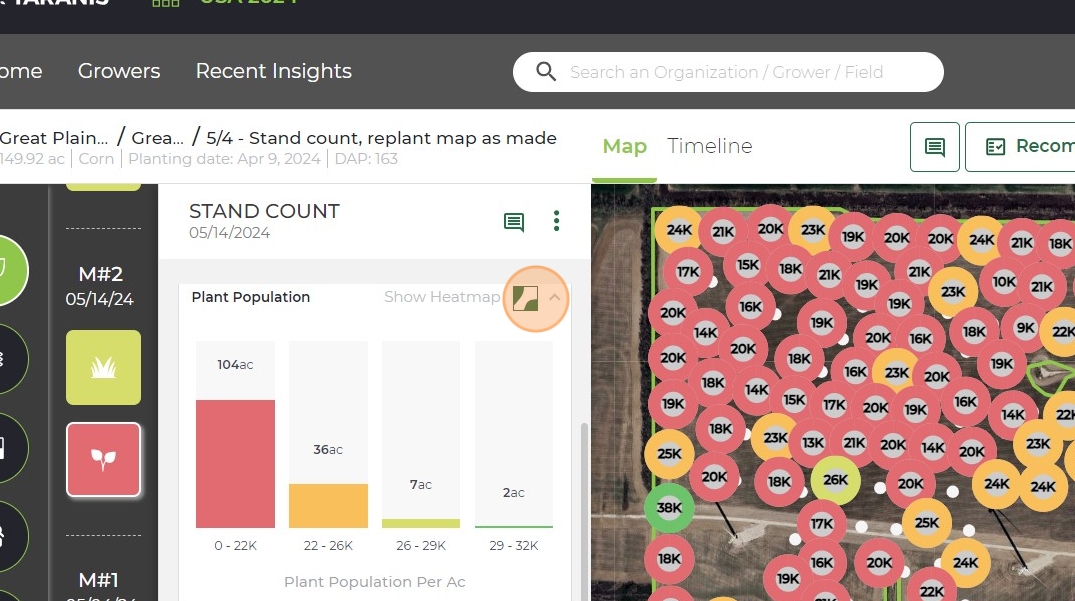Click the 'DAP: 163' text
This screenshot has width=1075, height=601.
tap(366, 159)
